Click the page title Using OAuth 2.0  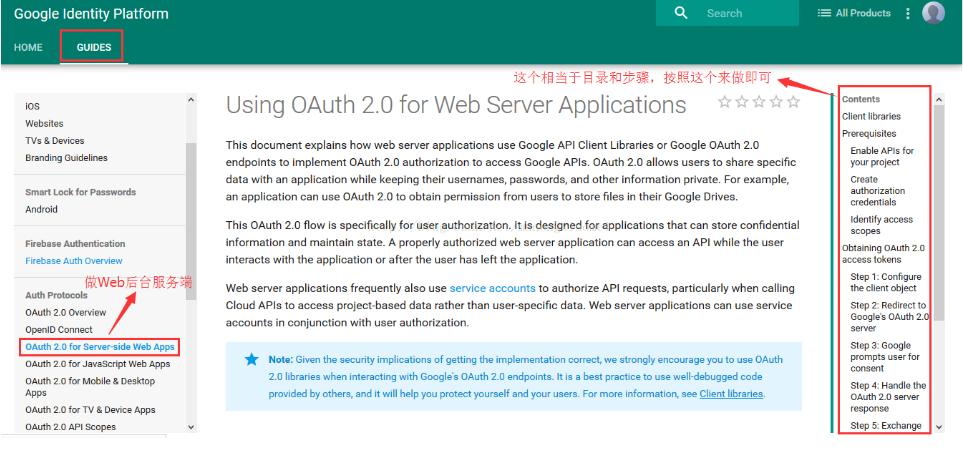456,105
